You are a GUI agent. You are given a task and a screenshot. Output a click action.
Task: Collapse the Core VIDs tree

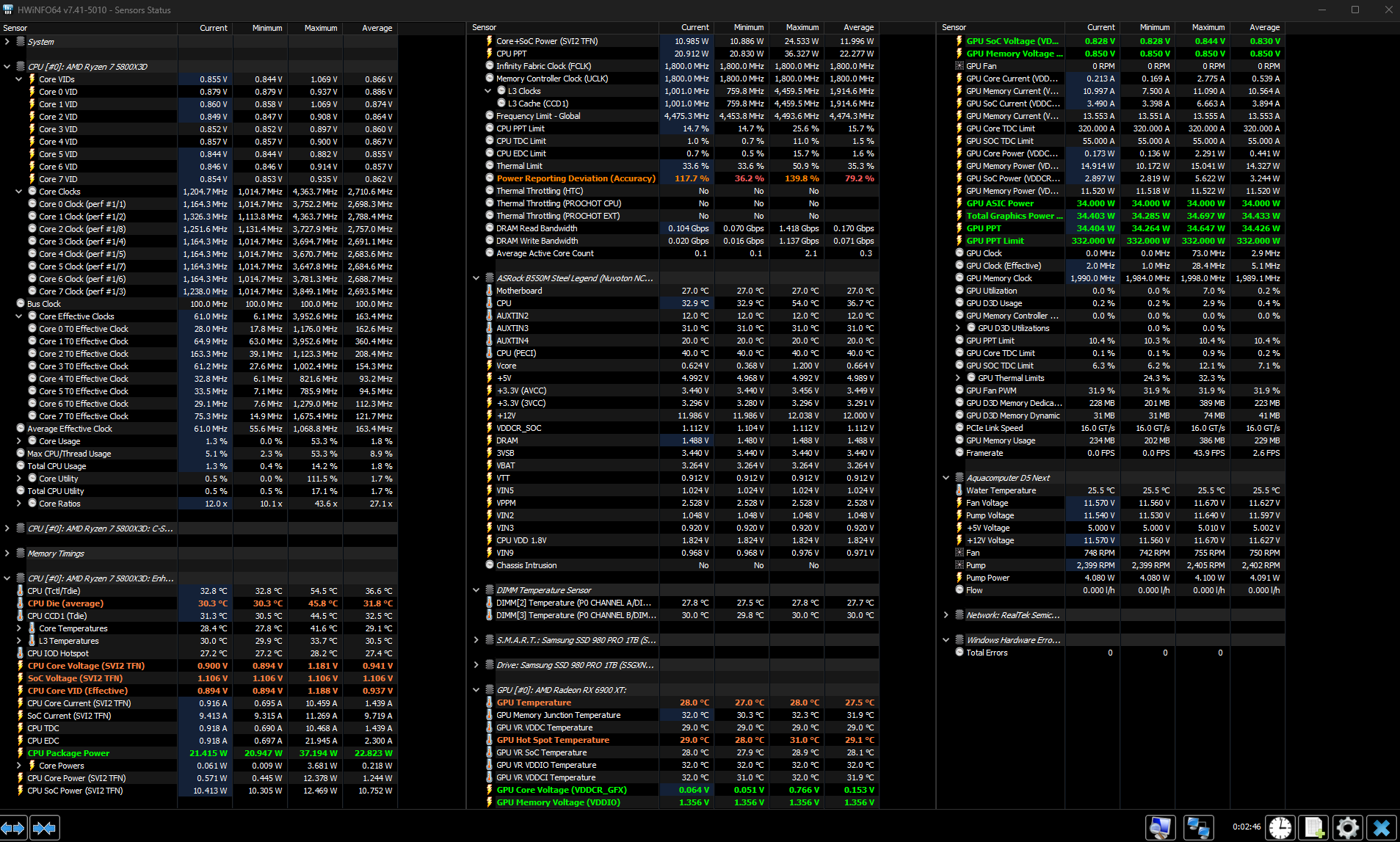pyautogui.click(x=19, y=79)
